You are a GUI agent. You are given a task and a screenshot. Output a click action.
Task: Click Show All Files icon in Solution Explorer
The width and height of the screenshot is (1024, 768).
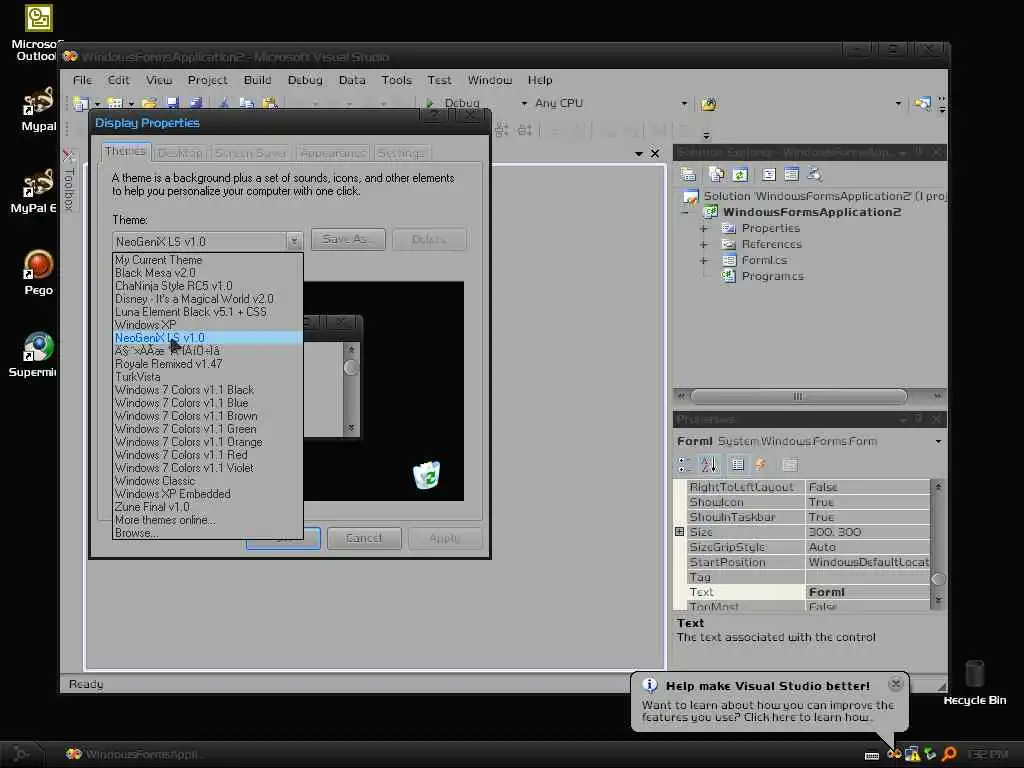716,174
